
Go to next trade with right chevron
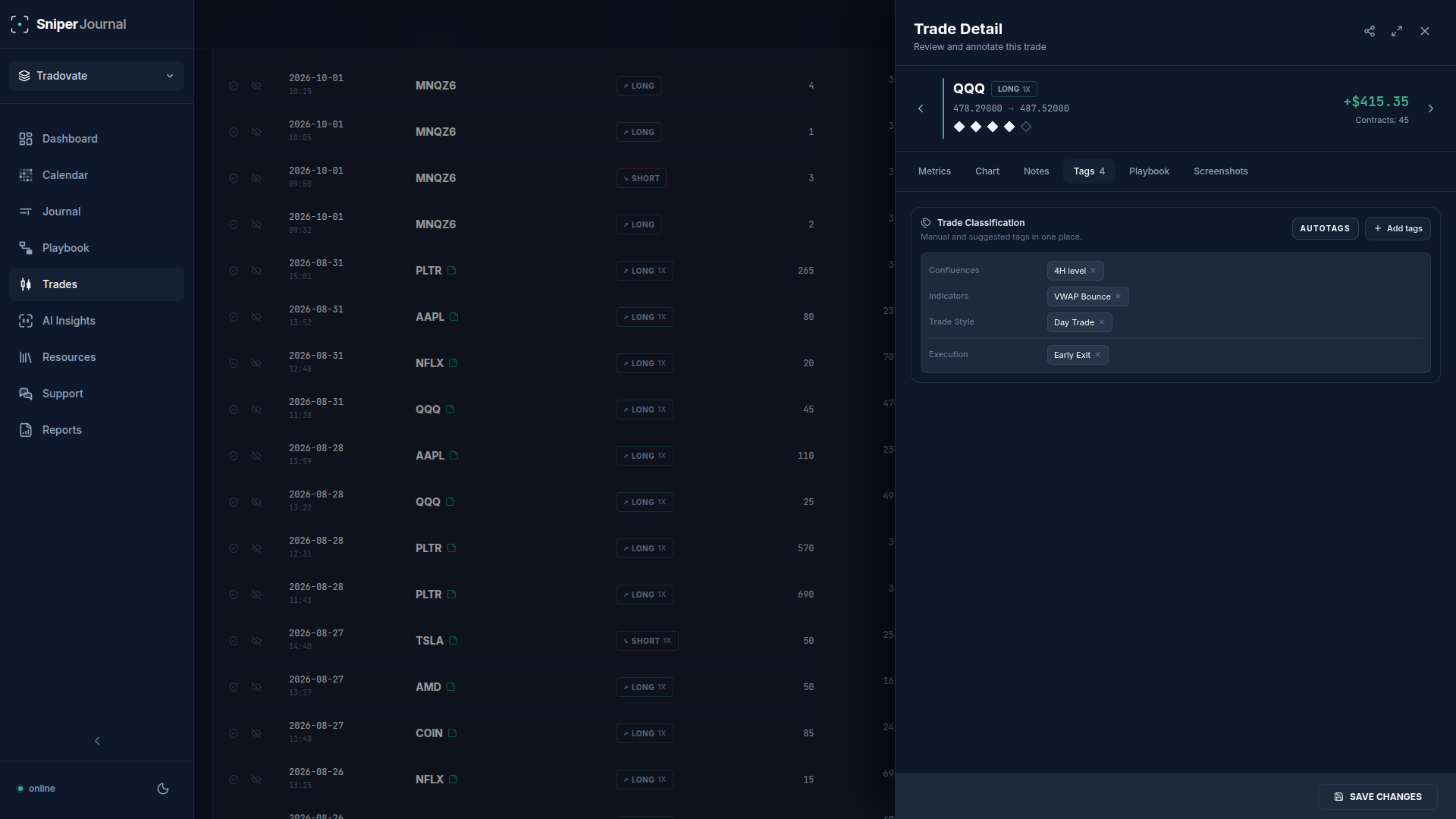1431,108
